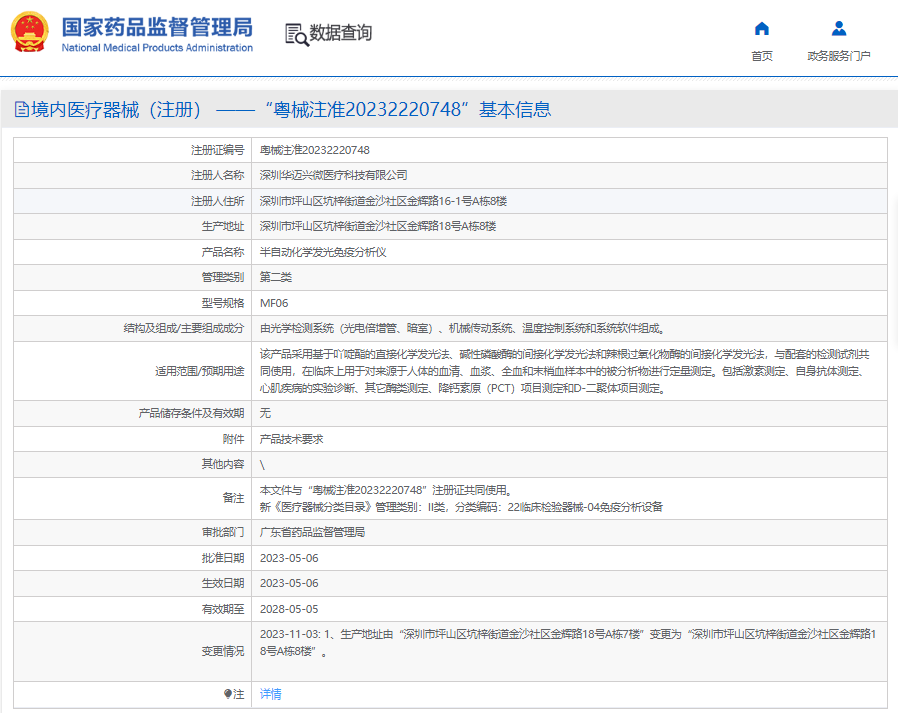The width and height of the screenshot is (898, 713).
Task: Click the 其他内容 backslash value
Action: click(262, 464)
